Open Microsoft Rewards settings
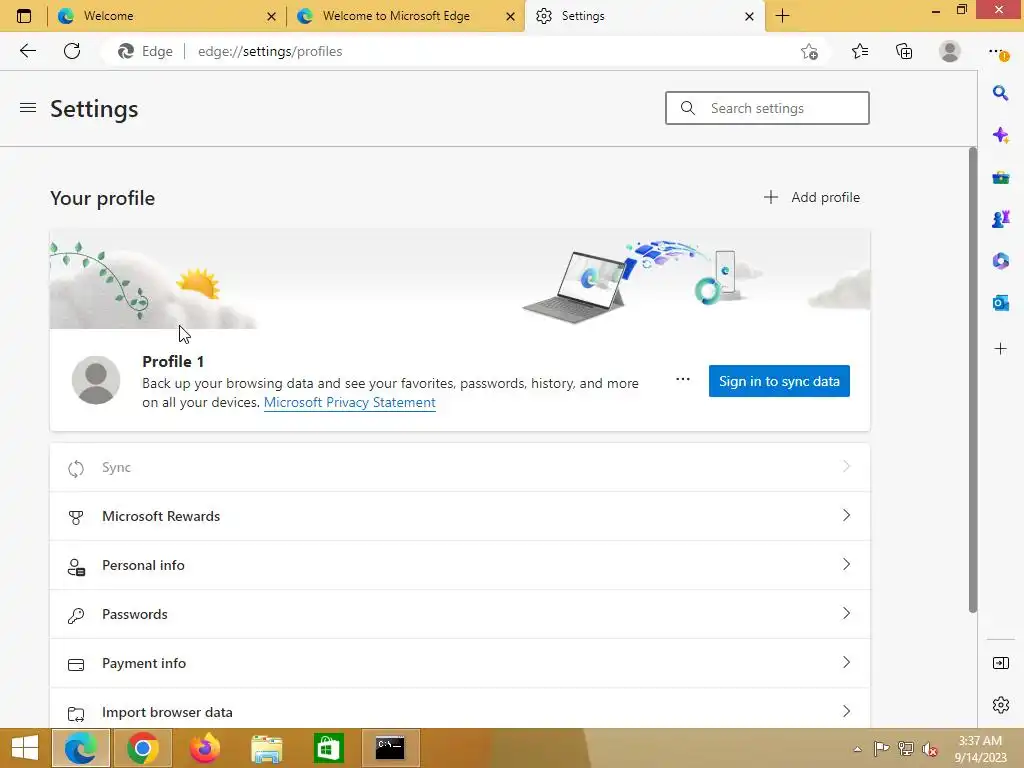 [460, 516]
